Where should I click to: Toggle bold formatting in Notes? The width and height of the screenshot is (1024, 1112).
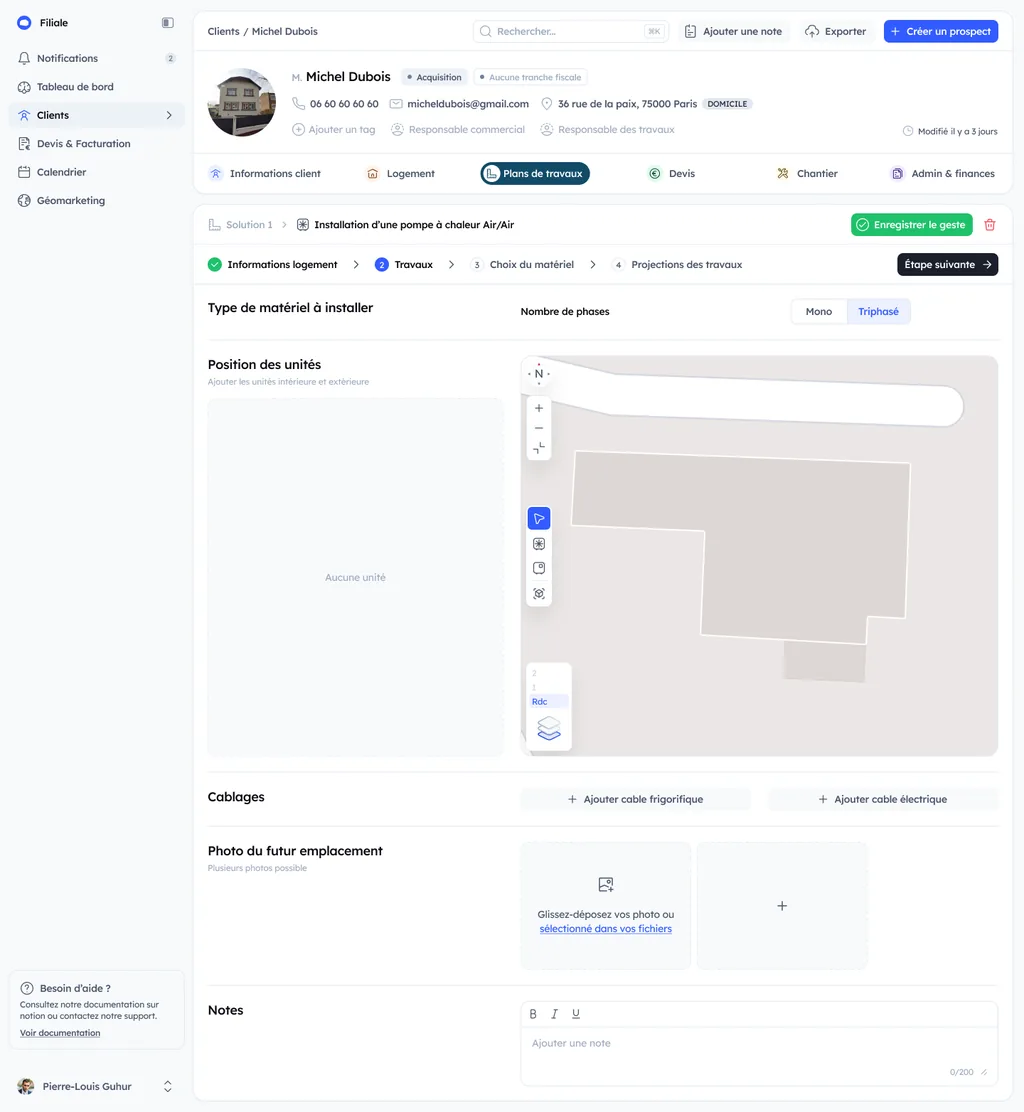click(x=533, y=1014)
